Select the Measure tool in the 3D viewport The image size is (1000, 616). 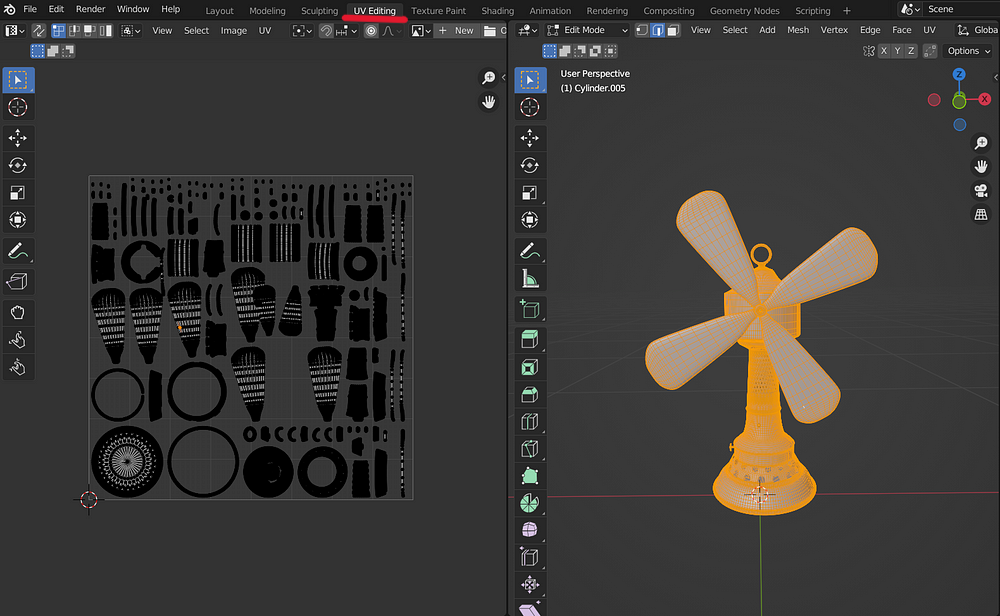point(530,279)
